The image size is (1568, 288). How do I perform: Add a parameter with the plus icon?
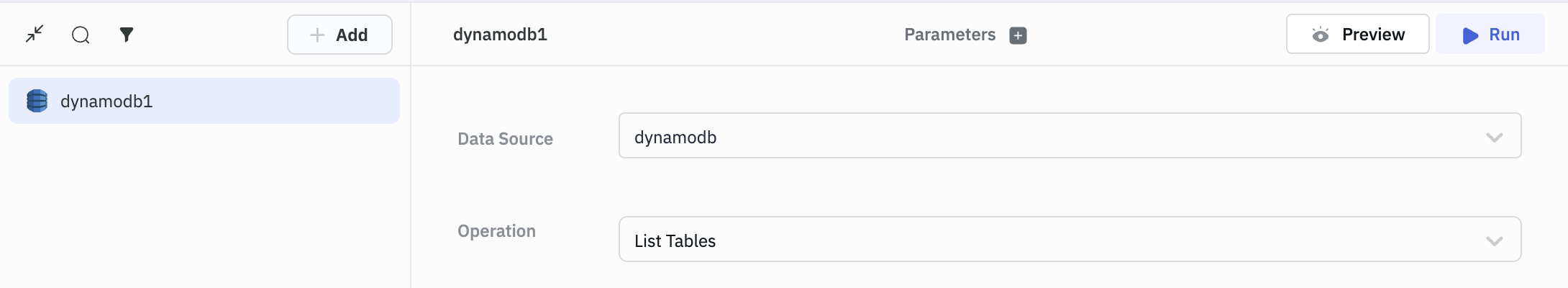pos(1018,35)
